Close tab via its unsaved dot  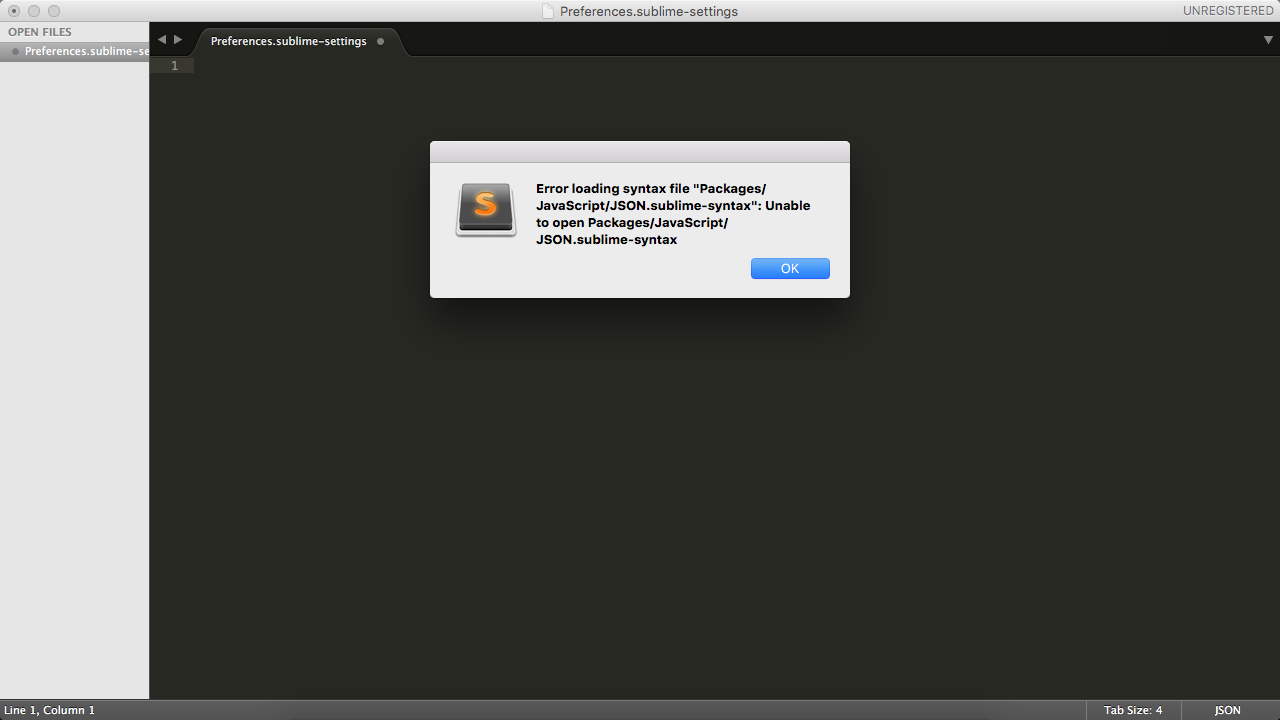(x=381, y=41)
